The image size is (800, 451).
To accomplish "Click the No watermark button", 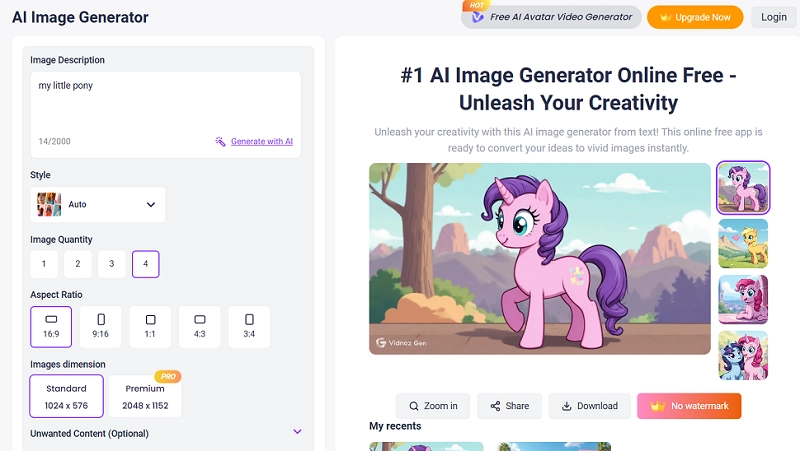I will (689, 406).
